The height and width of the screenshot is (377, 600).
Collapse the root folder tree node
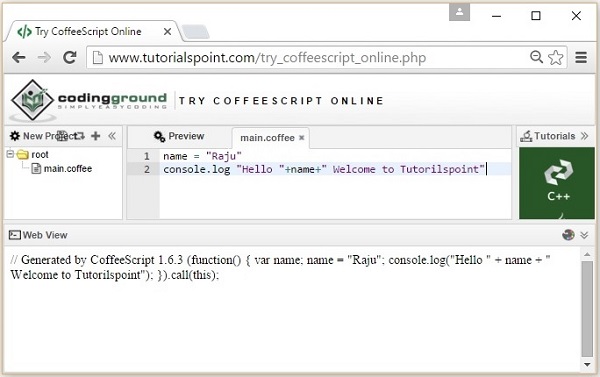point(10,154)
